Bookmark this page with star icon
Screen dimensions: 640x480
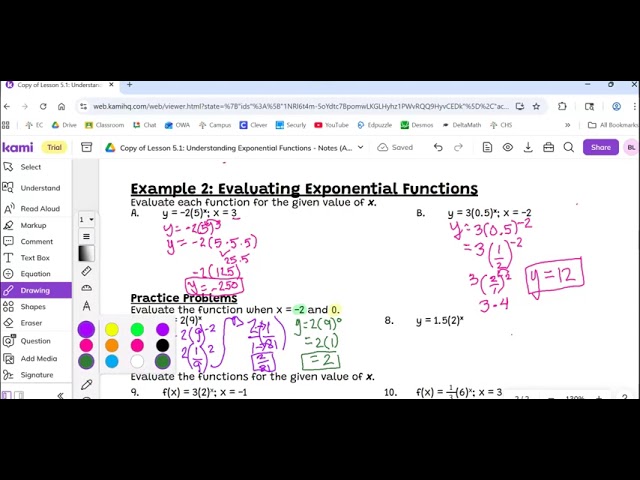(x=536, y=107)
